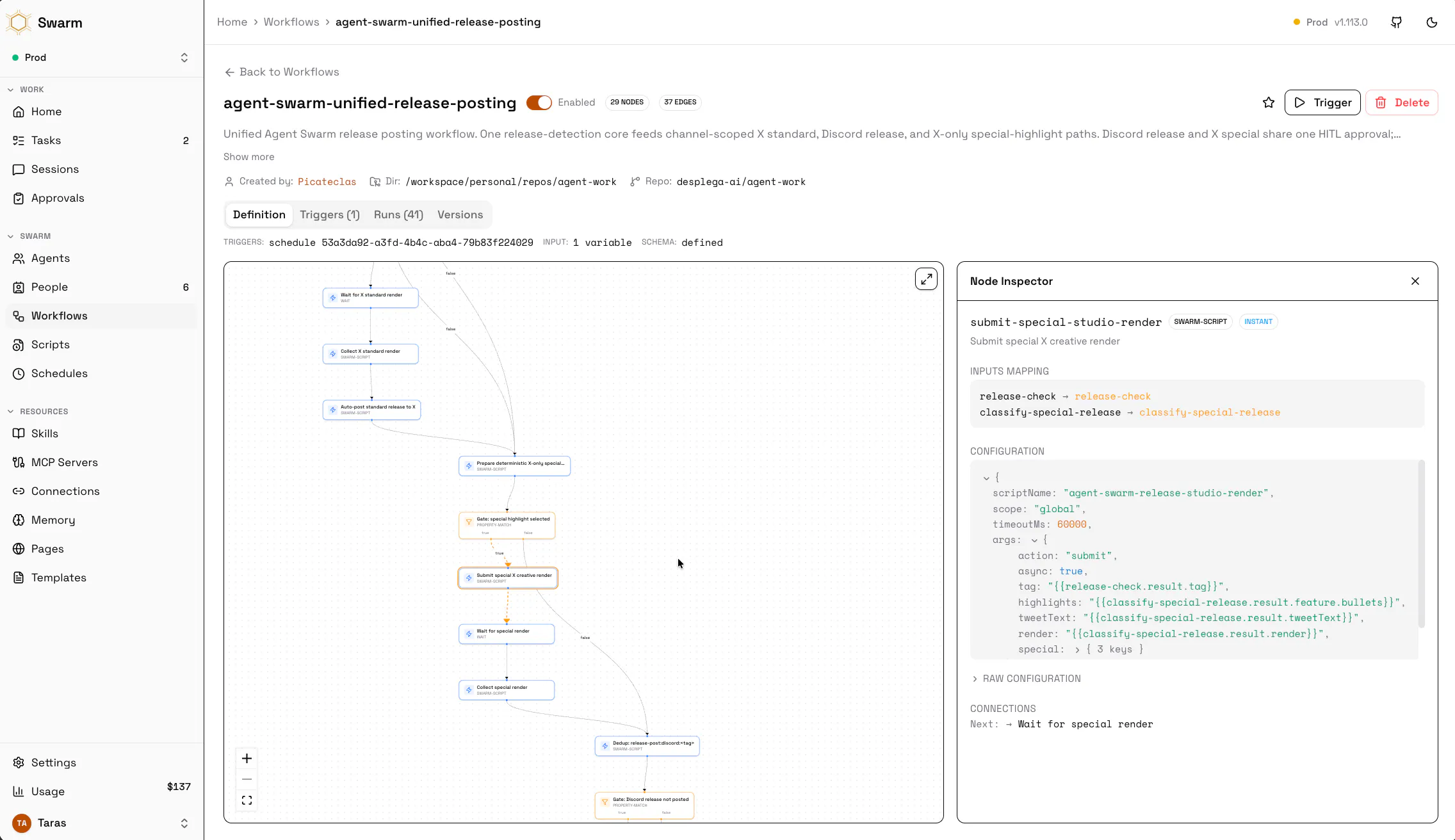Click the Templates document icon
The image size is (1455, 840).
(19, 577)
